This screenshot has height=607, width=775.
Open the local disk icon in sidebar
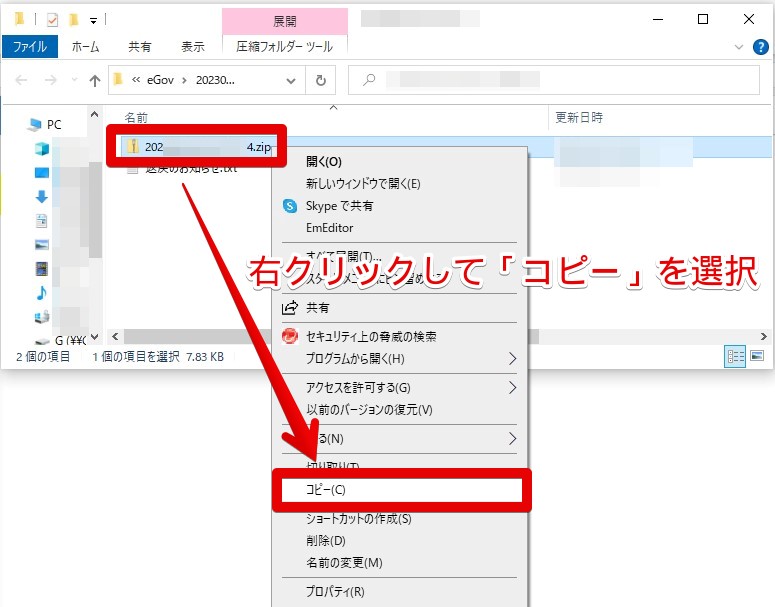tap(42, 317)
